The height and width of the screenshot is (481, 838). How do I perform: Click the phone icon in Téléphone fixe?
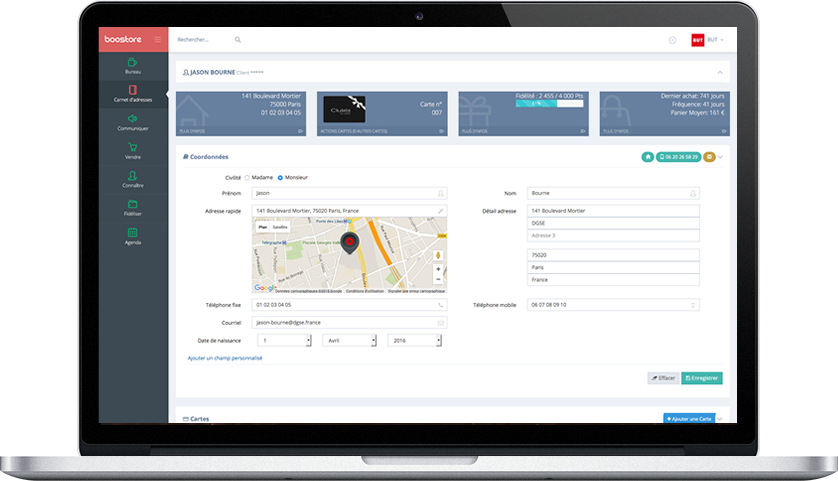(441, 305)
